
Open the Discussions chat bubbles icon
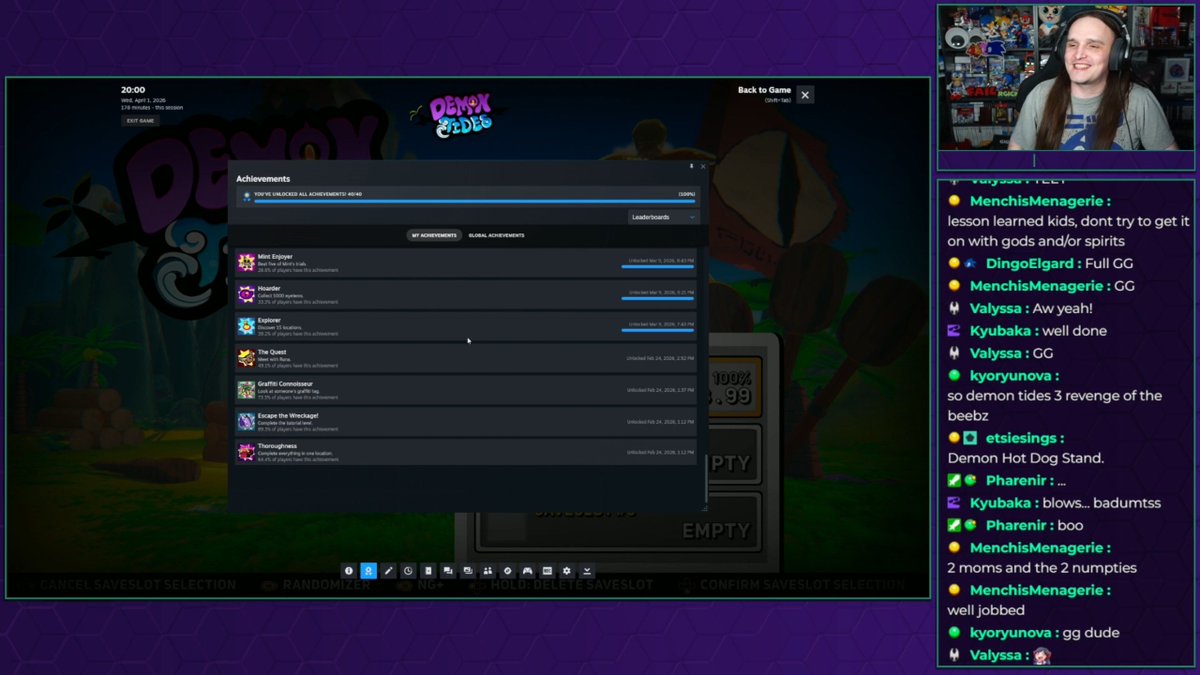[448, 571]
